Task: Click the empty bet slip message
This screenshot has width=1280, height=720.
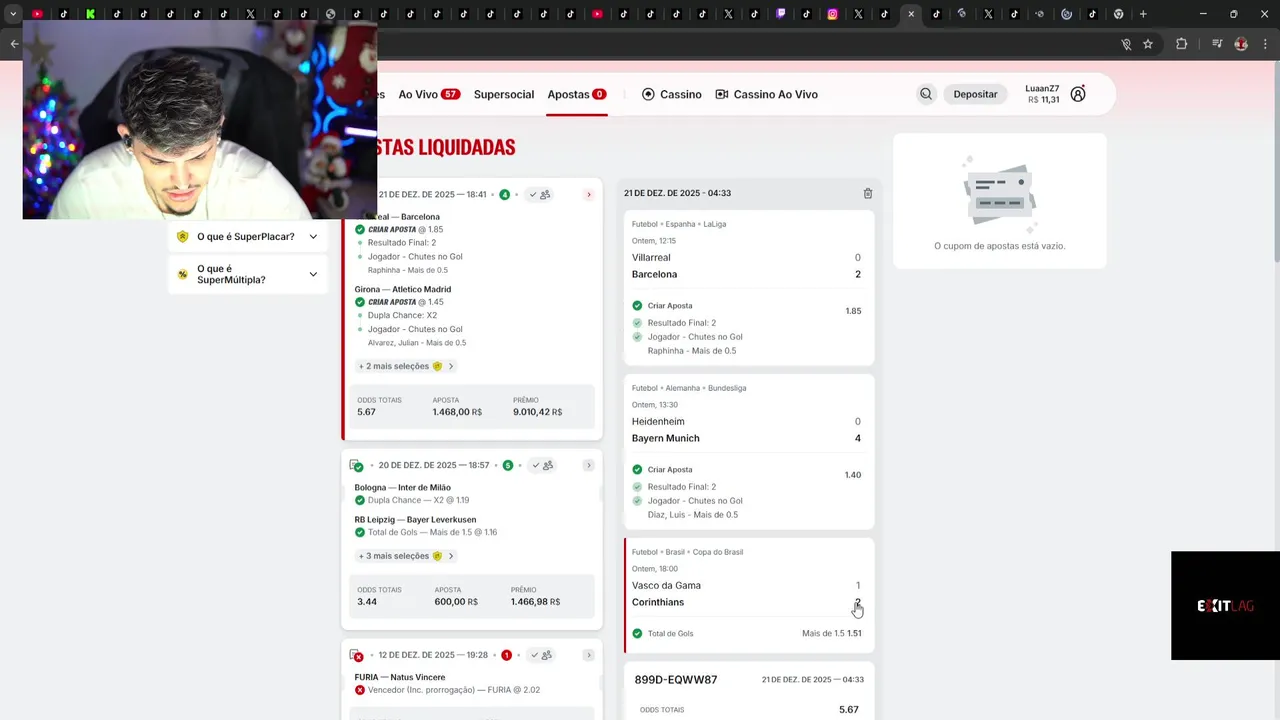Action: pos(1000,246)
